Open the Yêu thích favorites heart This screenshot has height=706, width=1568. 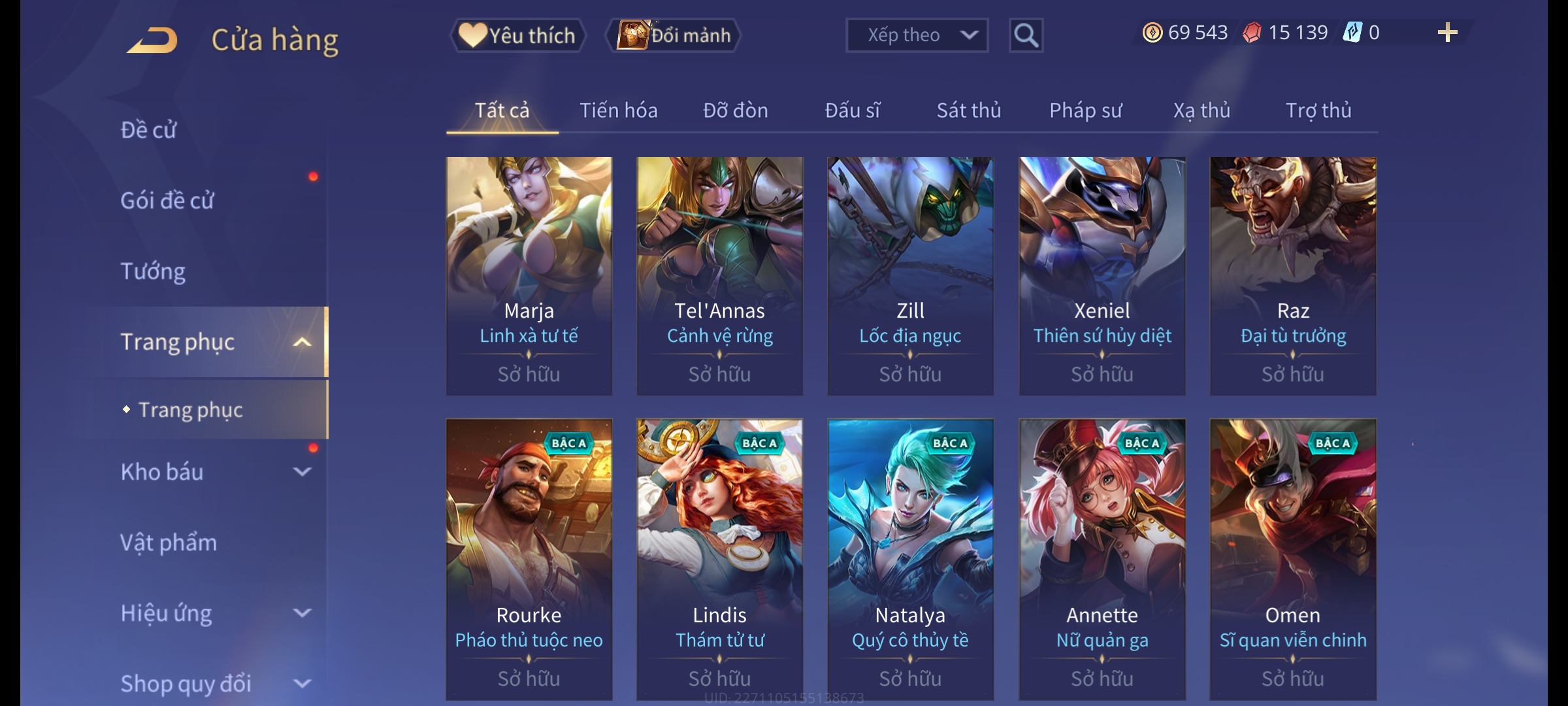point(517,35)
